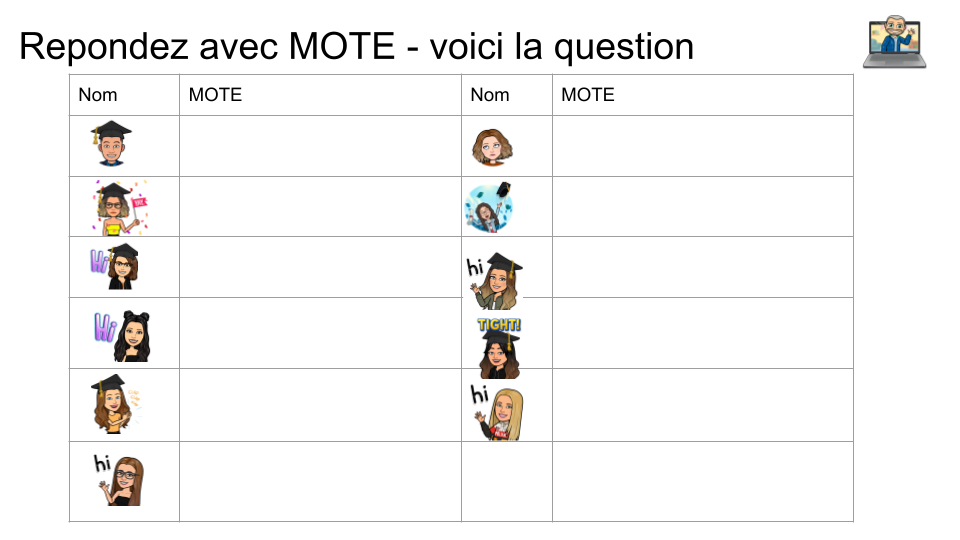
Task: Click the teacher-at-laptop avatar in the top-right corner
Action: (x=894, y=42)
